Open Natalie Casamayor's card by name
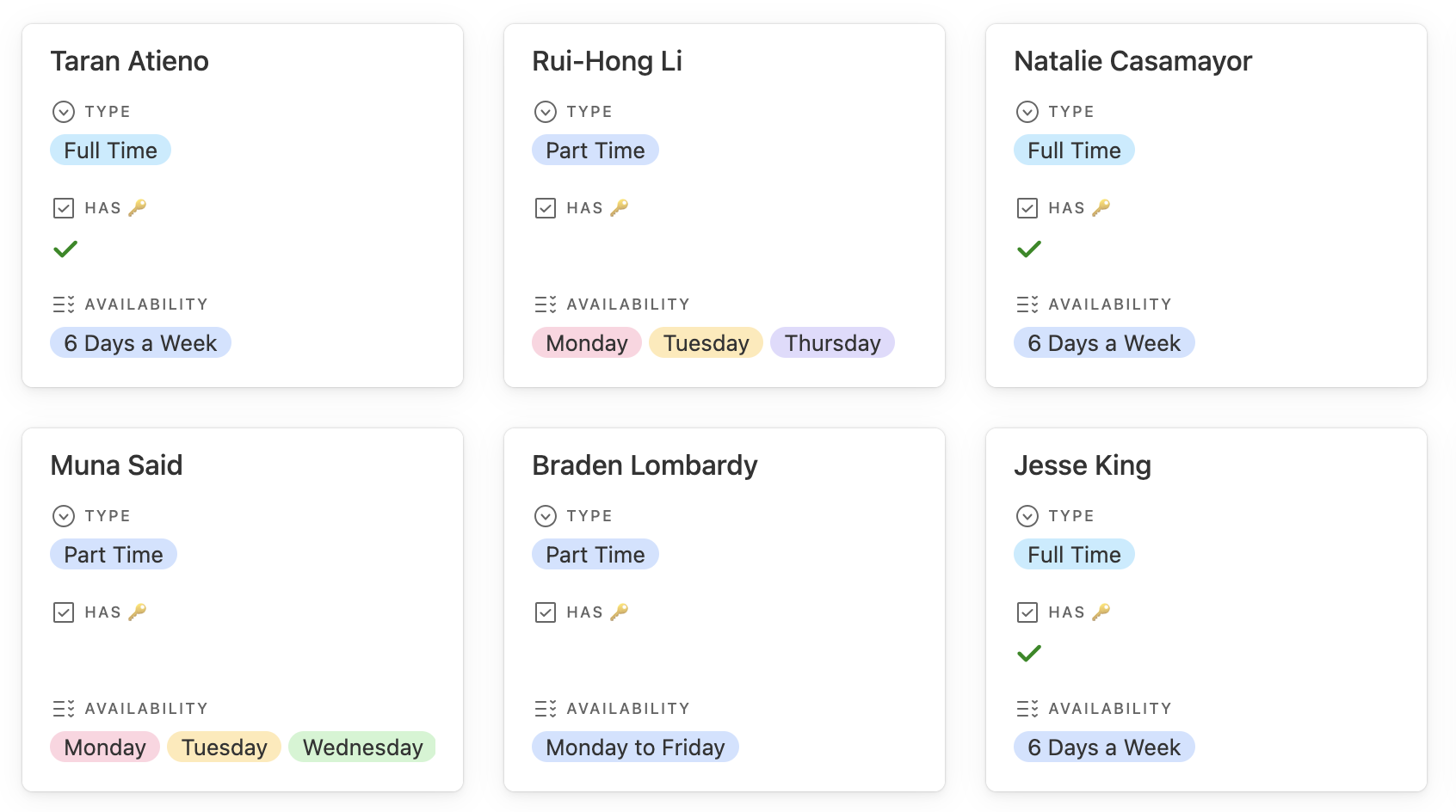The height and width of the screenshot is (812, 1456). (1132, 61)
